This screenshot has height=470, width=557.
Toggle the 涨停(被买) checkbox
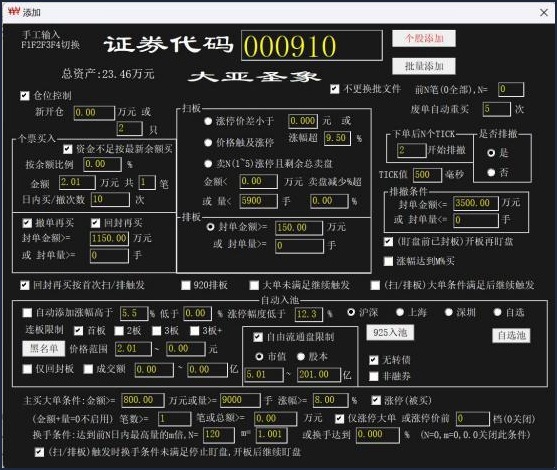(376, 401)
